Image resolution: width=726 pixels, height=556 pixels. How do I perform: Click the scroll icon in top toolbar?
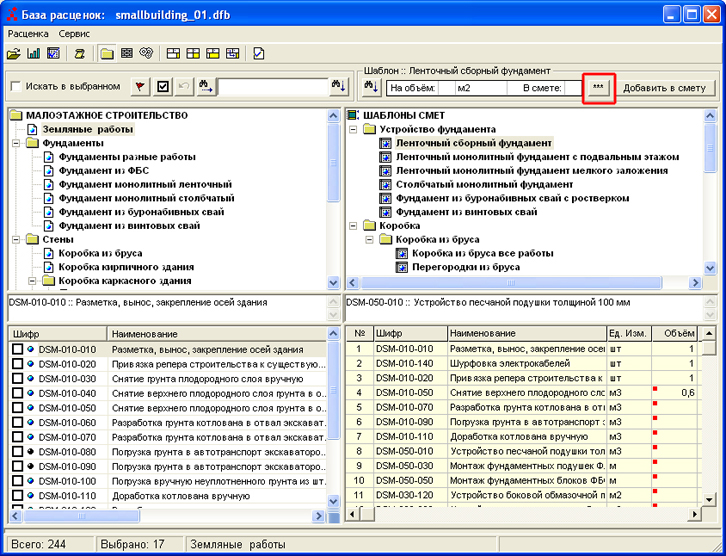click(x=80, y=53)
